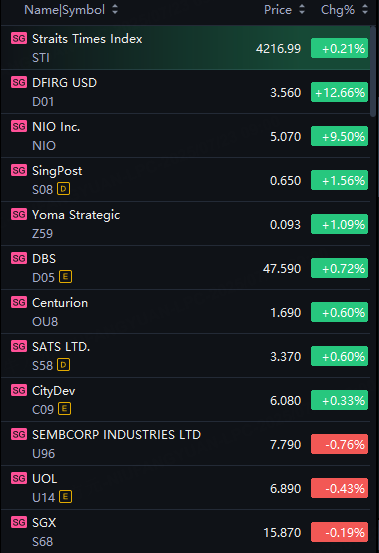Click the D badge next to S08
Image resolution: width=379 pixels, height=553 pixels.
(63, 189)
